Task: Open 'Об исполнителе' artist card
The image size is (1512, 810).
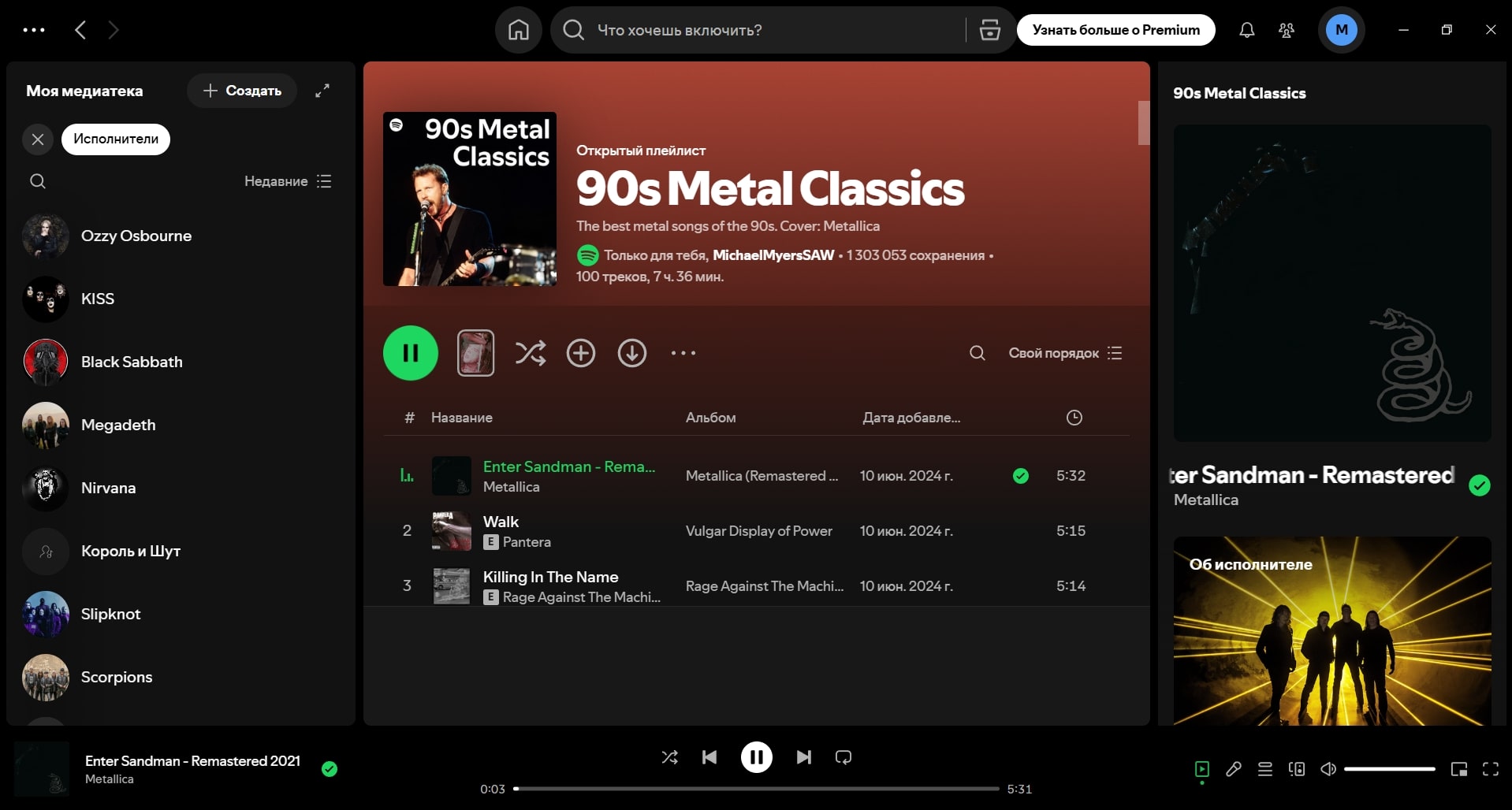Action: click(1331, 630)
